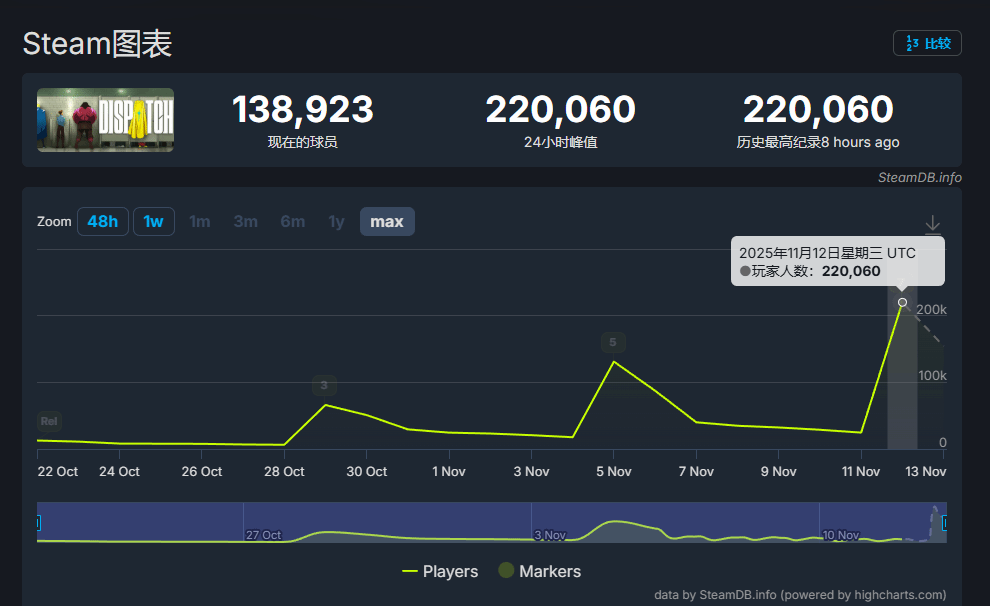The width and height of the screenshot is (990, 606).
Task: Click the 5 Nov peak on the line
Action: click(613, 362)
